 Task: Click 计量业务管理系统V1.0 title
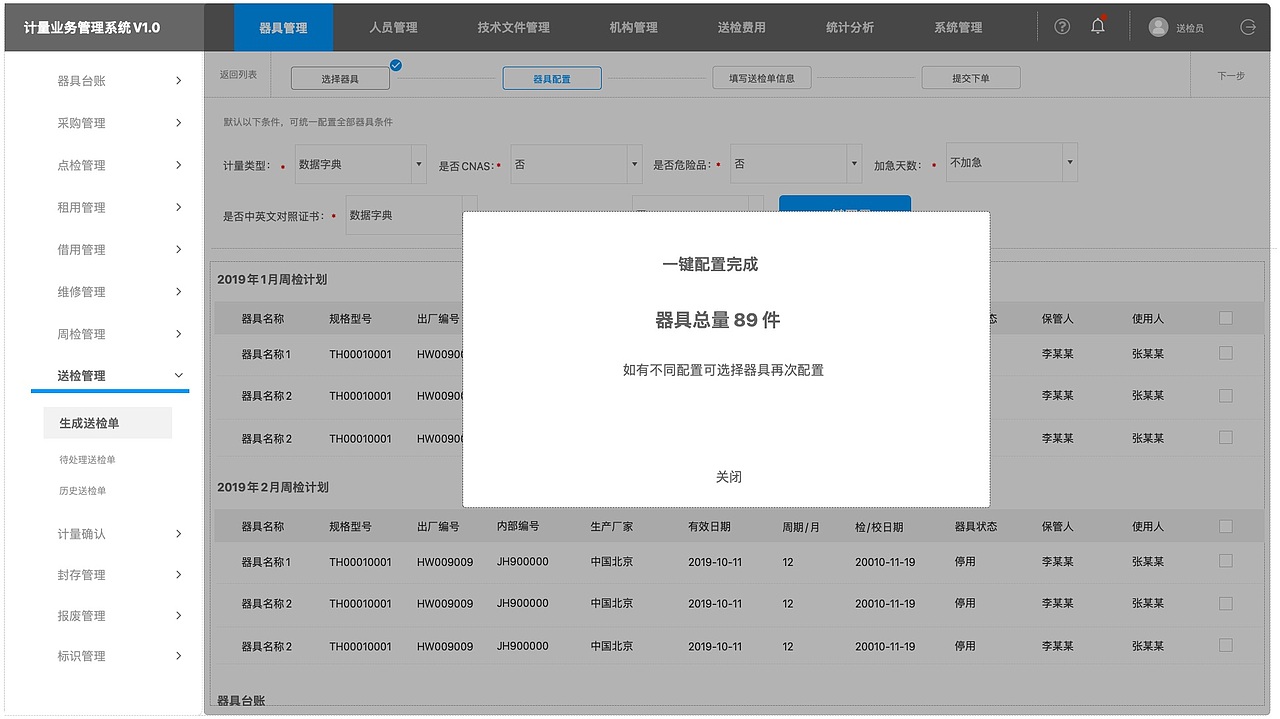(92, 27)
